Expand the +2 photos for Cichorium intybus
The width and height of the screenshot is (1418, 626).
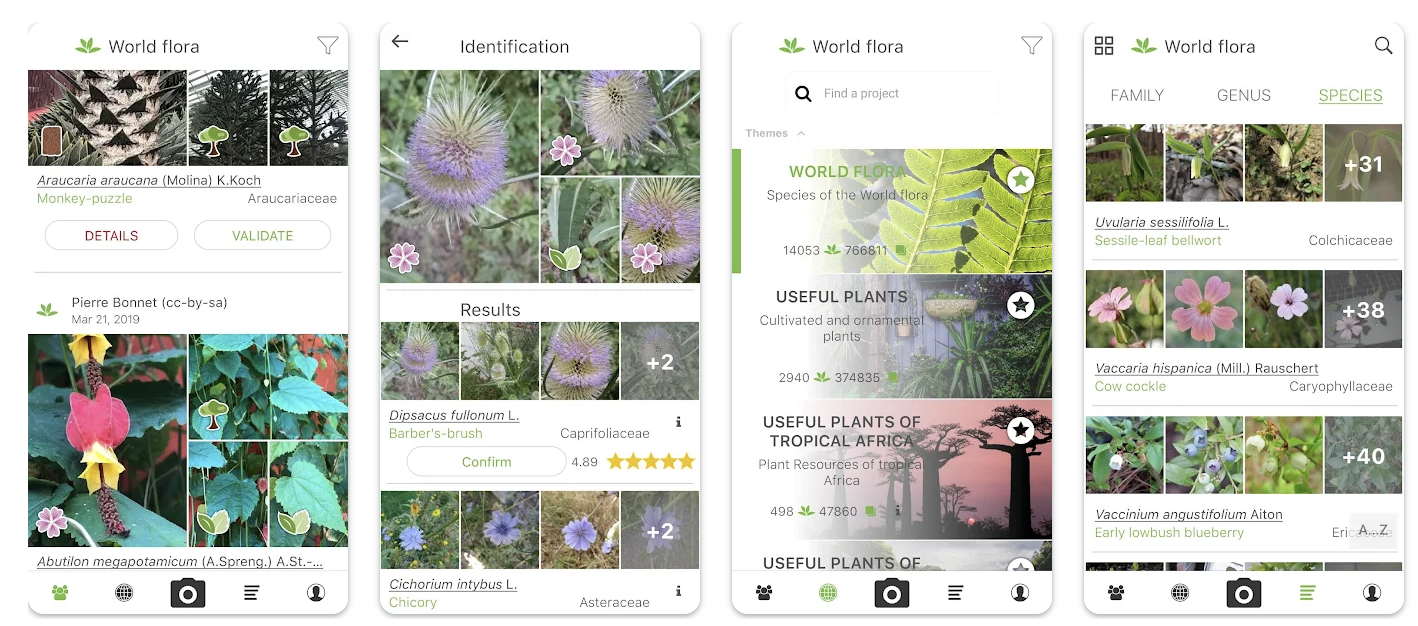(x=660, y=530)
